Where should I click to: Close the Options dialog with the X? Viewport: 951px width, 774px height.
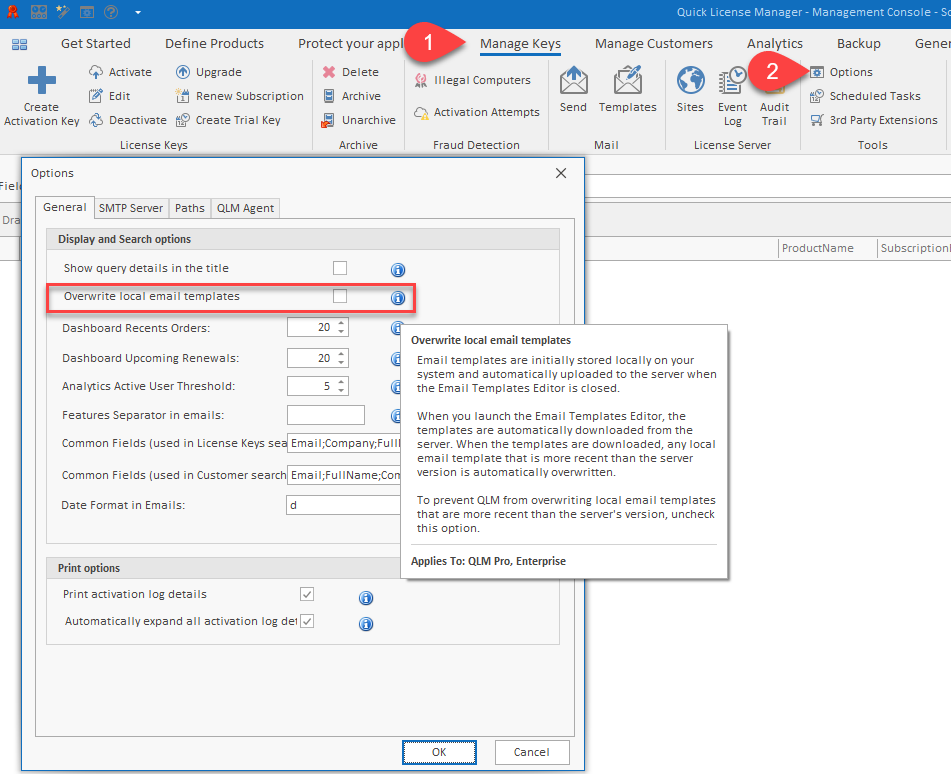561,173
